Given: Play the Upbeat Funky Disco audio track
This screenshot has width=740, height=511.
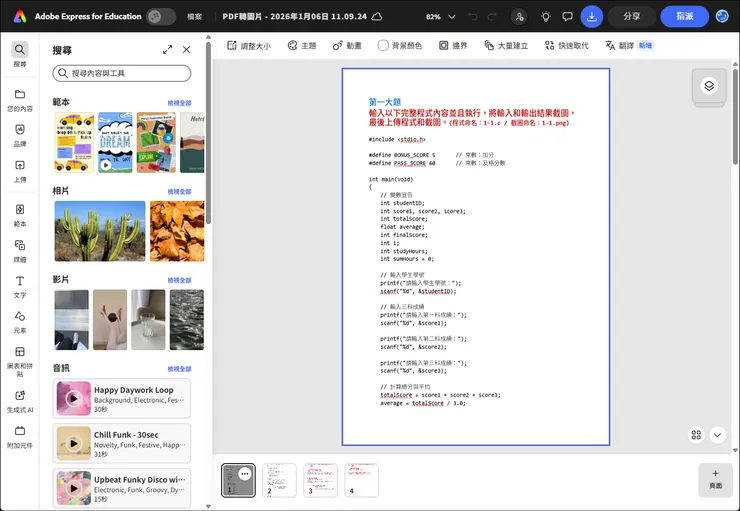Looking at the screenshot, I should pyautogui.click(x=73, y=488).
